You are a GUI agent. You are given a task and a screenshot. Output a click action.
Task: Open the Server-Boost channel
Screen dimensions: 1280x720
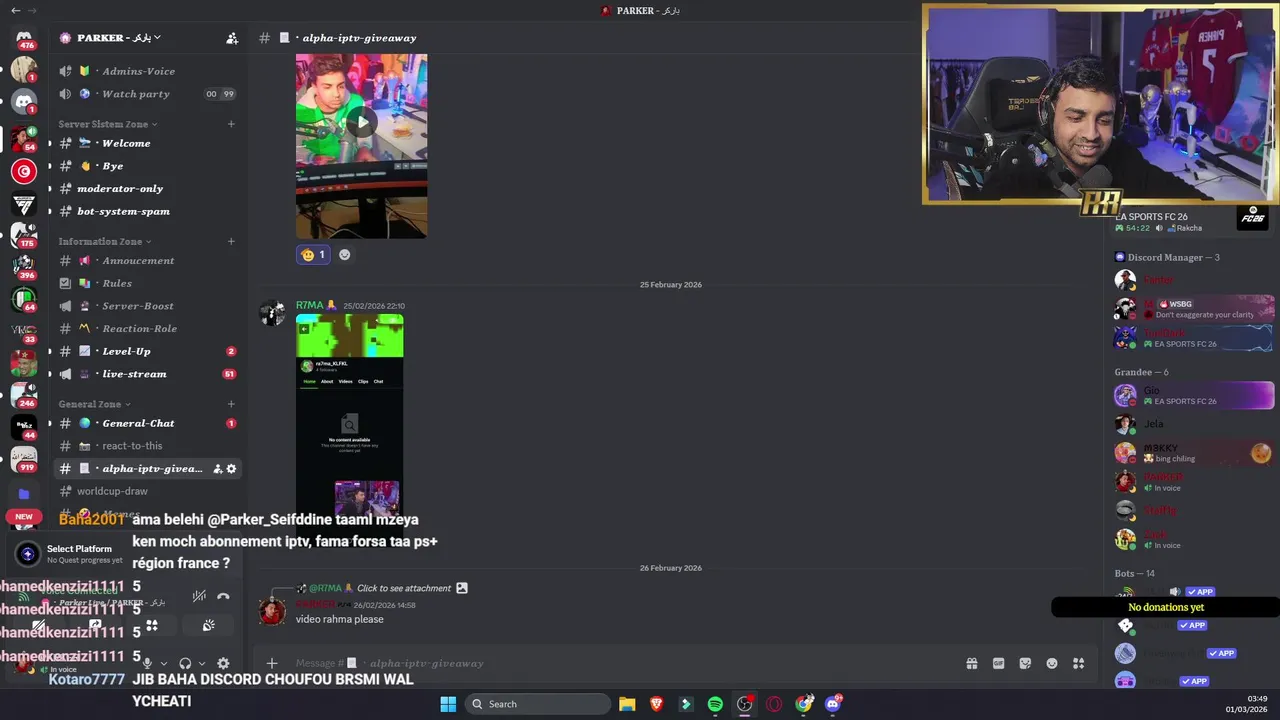coord(147,306)
